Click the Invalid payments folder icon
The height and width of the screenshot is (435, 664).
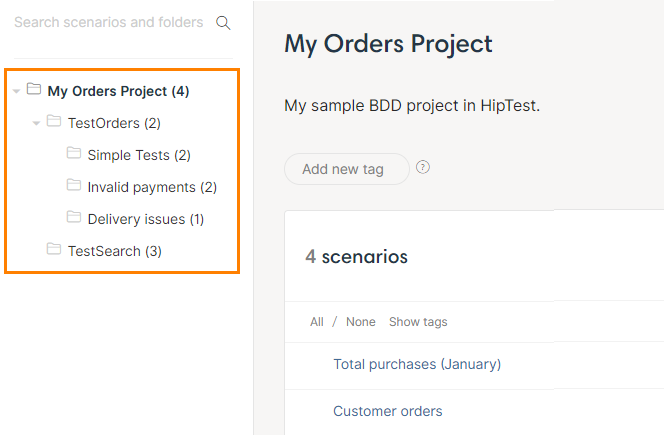[x=74, y=186]
